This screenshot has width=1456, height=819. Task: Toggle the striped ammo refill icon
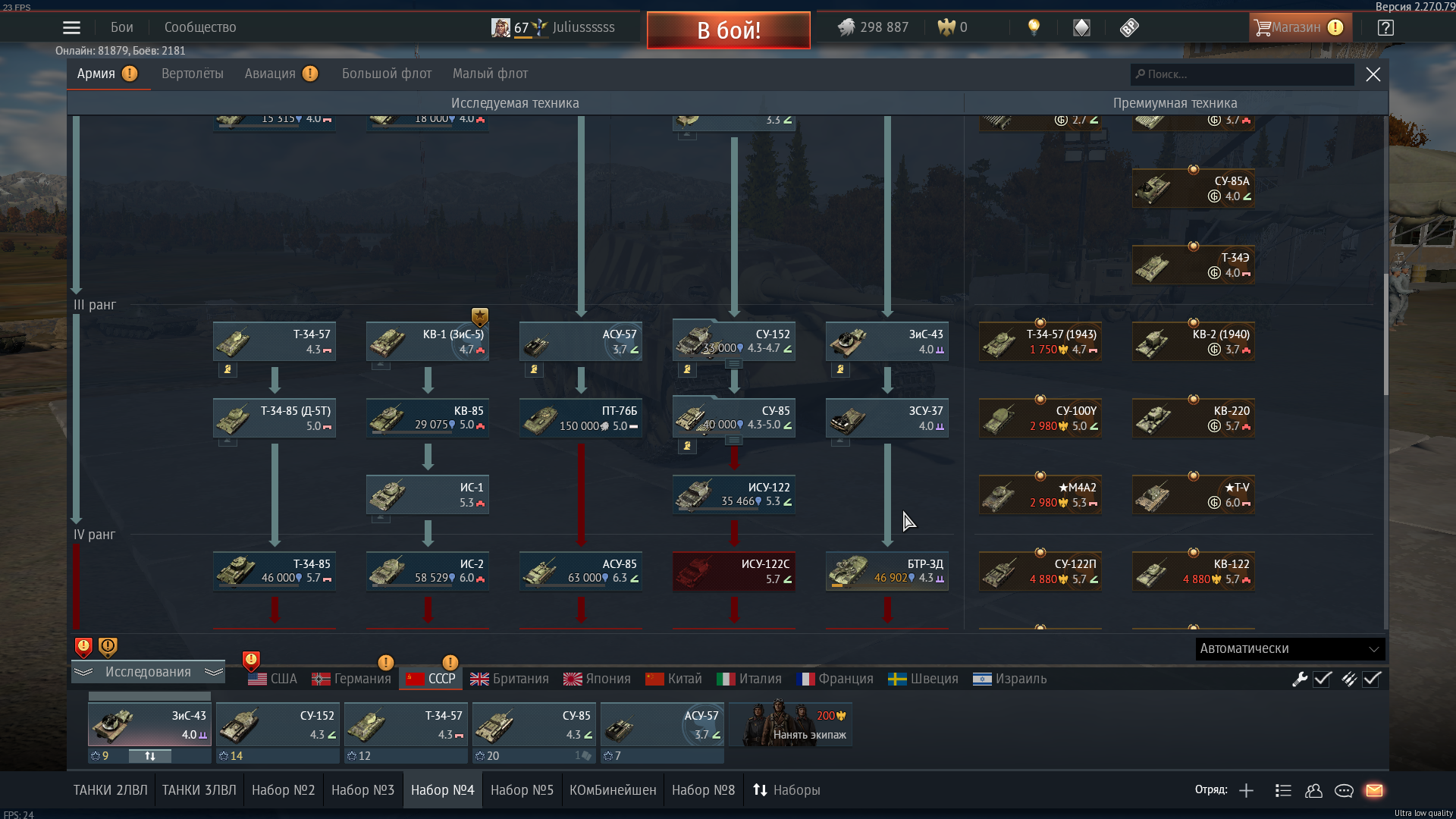point(1348,679)
